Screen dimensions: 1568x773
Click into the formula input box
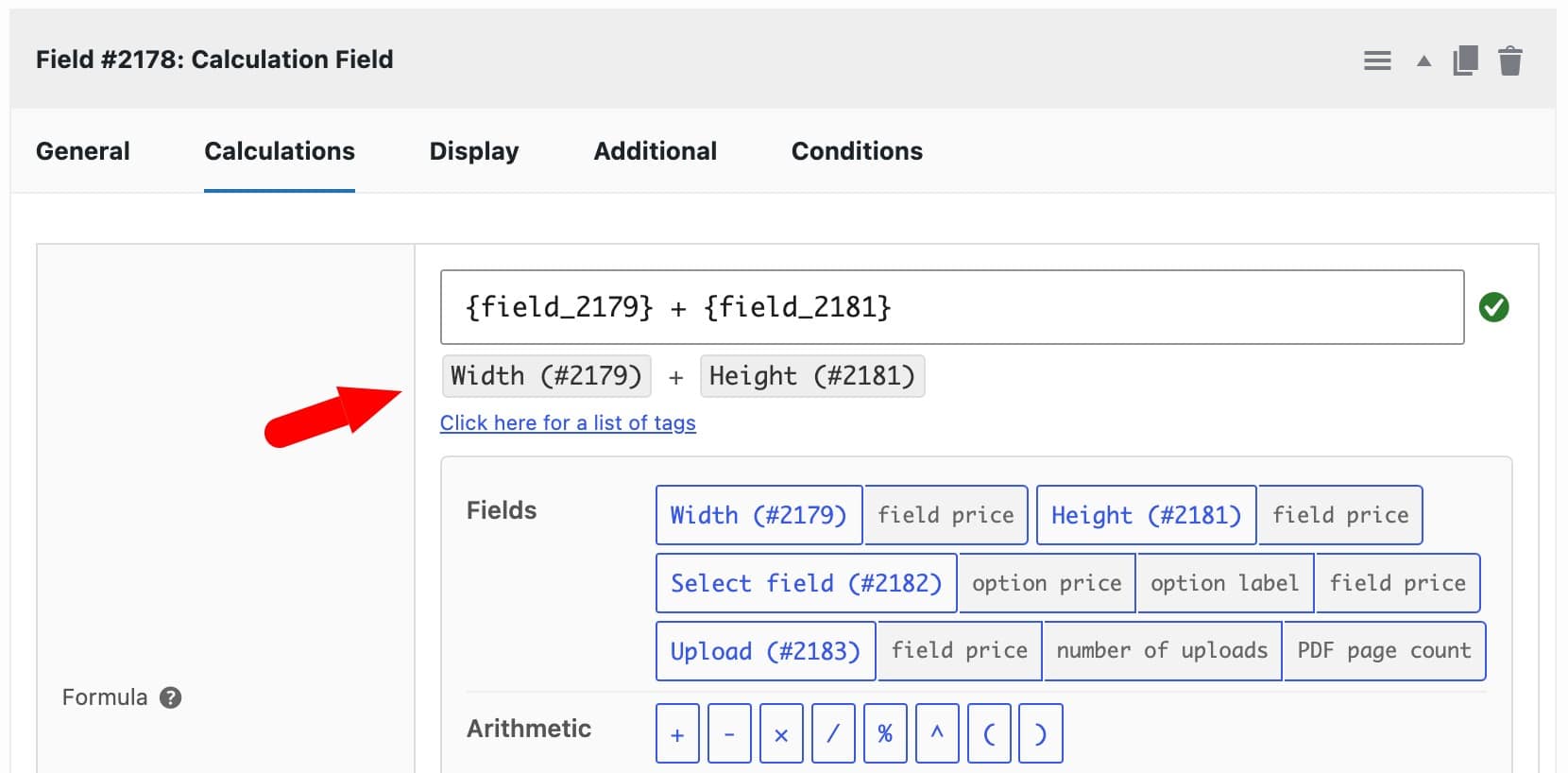pyautogui.click(x=952, y=307)
